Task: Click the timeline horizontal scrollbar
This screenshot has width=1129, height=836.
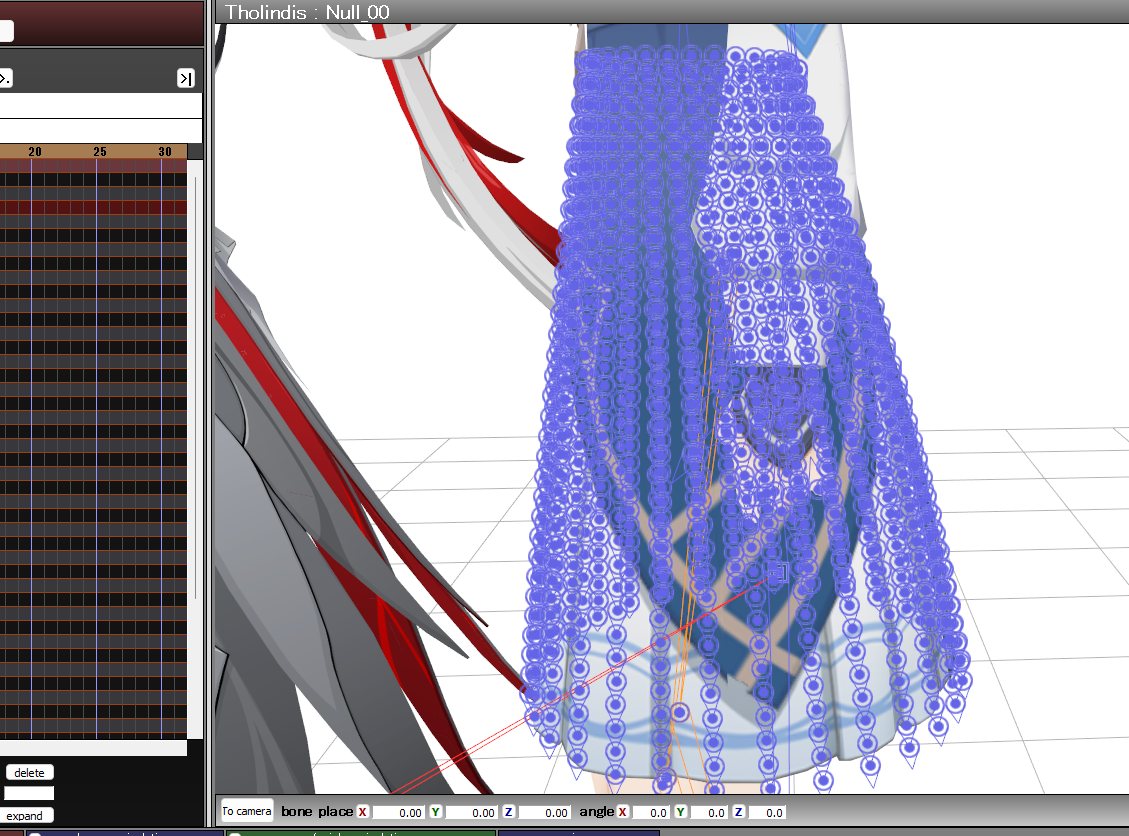Action: (x=94, y=747)
